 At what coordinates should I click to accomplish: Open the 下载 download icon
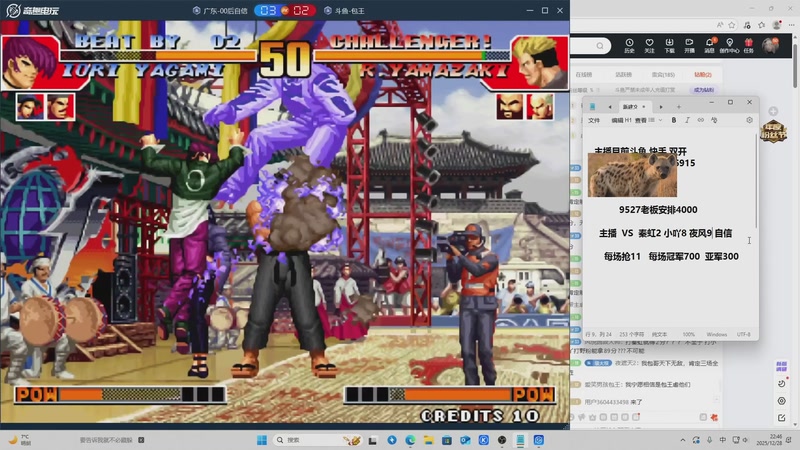tap(669, 45)
